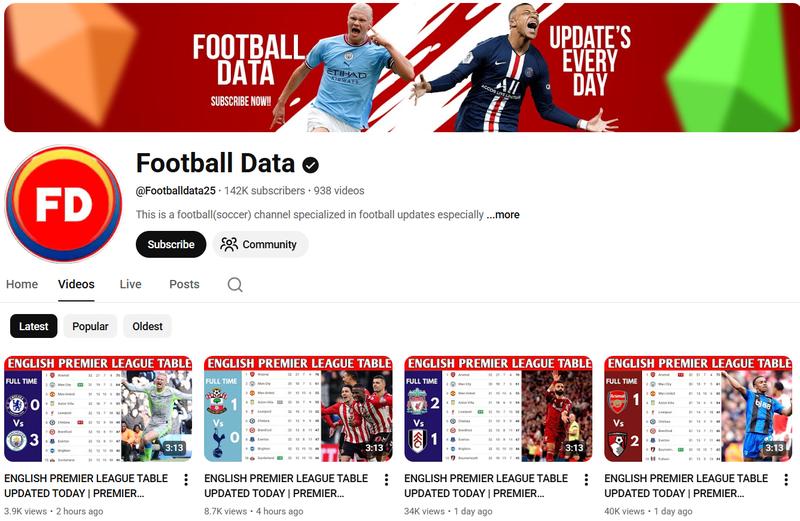Open the FD channel profile picture
Screen dimensions: 800x521
[x=63, y=204]
